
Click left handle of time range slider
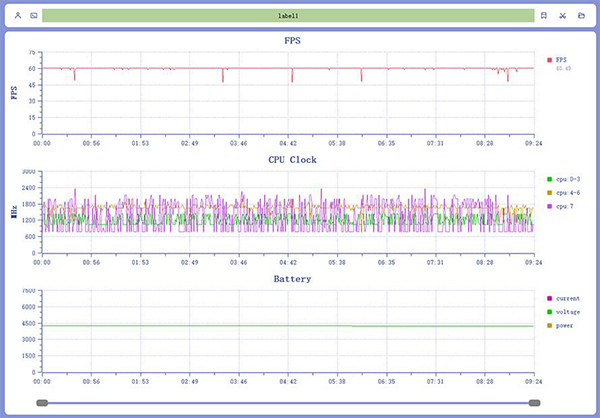pyautogui.click(x=42, y=402)
